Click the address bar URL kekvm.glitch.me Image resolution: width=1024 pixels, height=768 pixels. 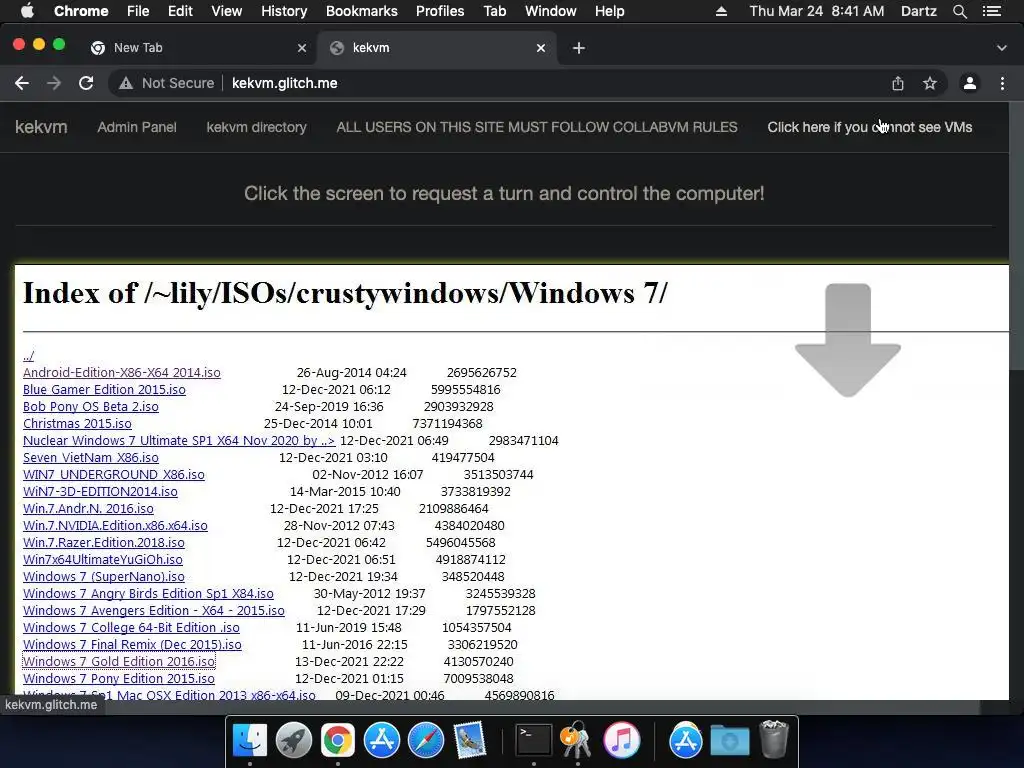(x=285, y=83)
